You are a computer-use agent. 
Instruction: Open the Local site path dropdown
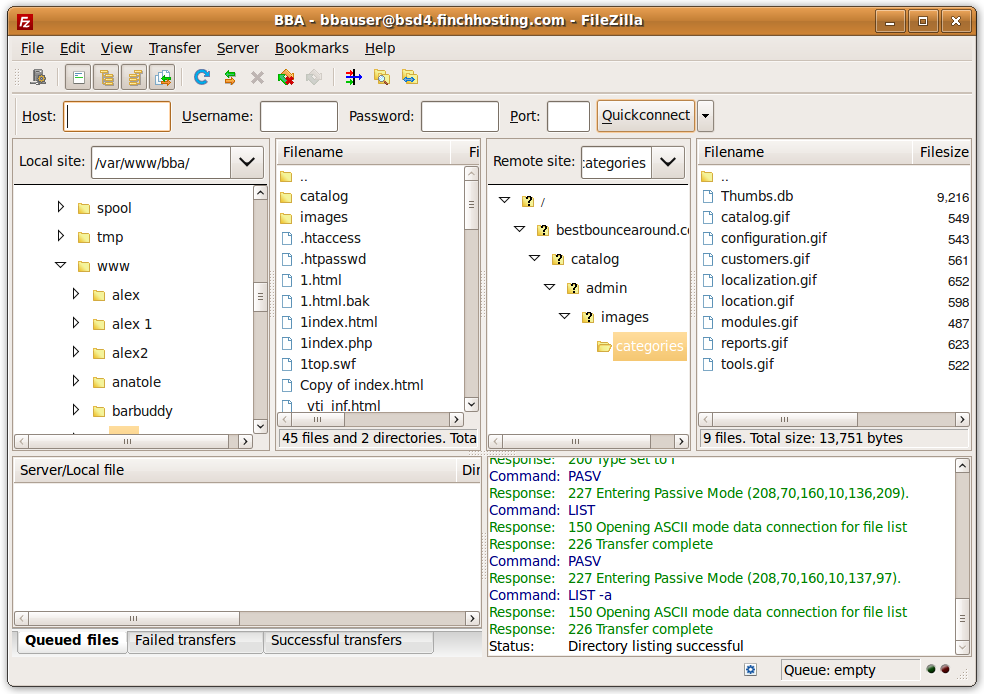coord(247,162)
